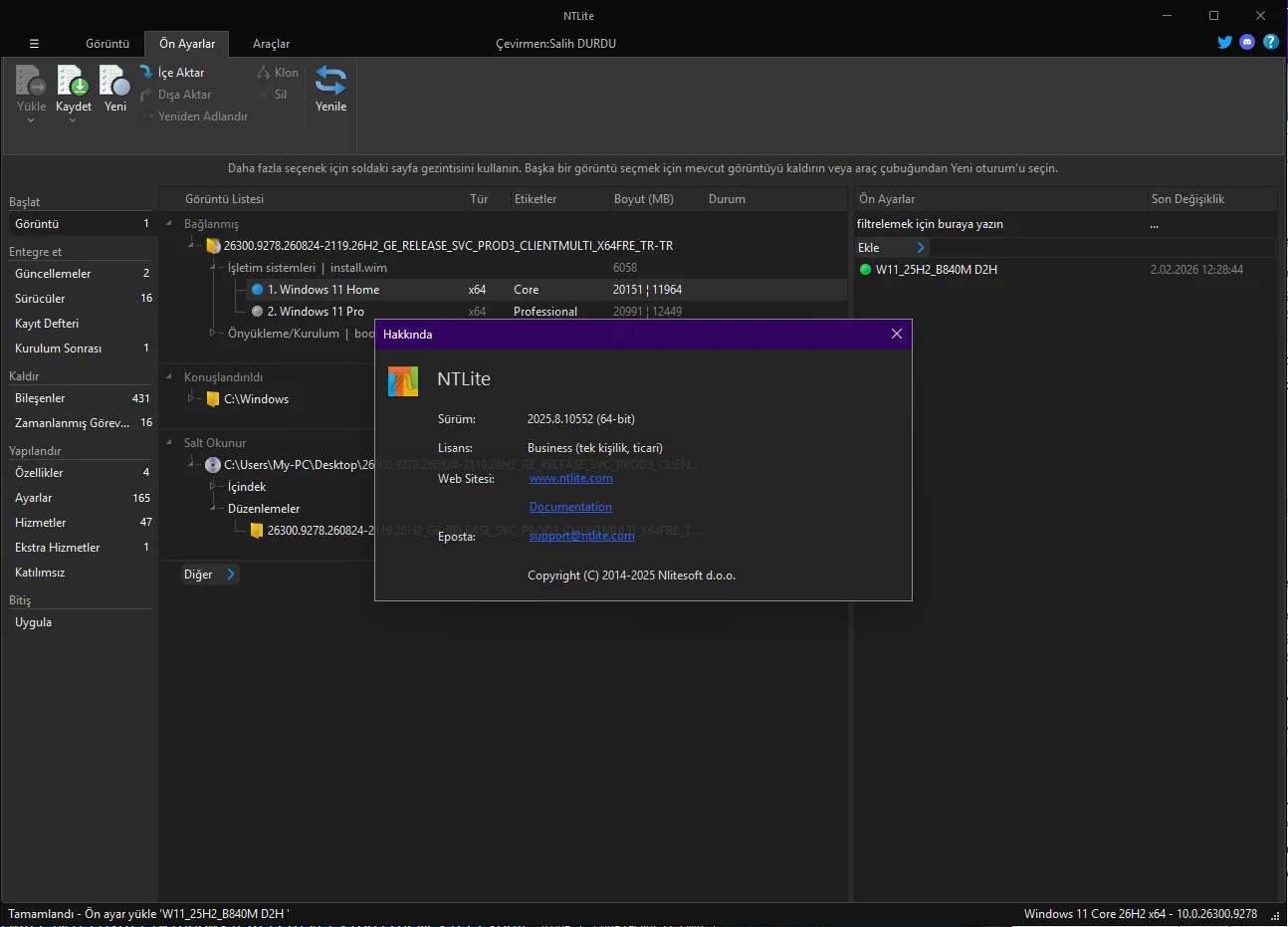Click the NTLite logo in the Hakkında dialog

[x=403, y=381]
